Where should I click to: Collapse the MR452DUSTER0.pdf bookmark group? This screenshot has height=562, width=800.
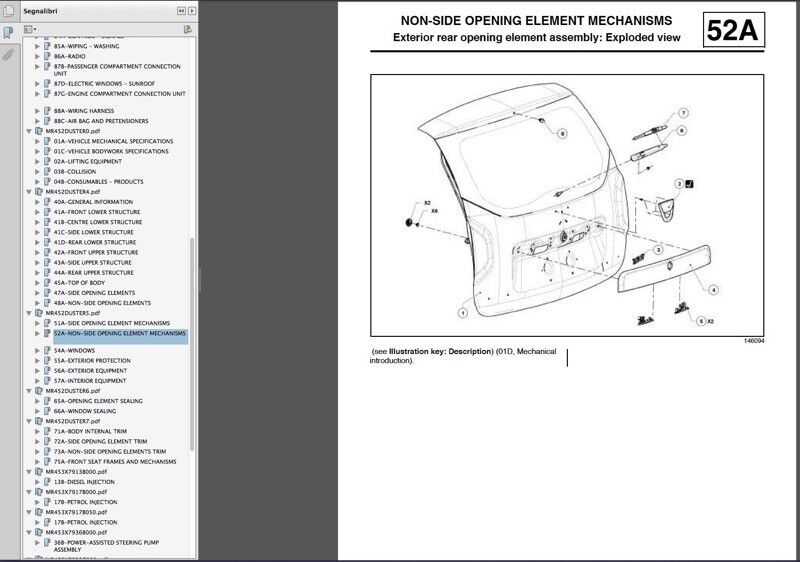pyautogui.click(x=29, y=131)
